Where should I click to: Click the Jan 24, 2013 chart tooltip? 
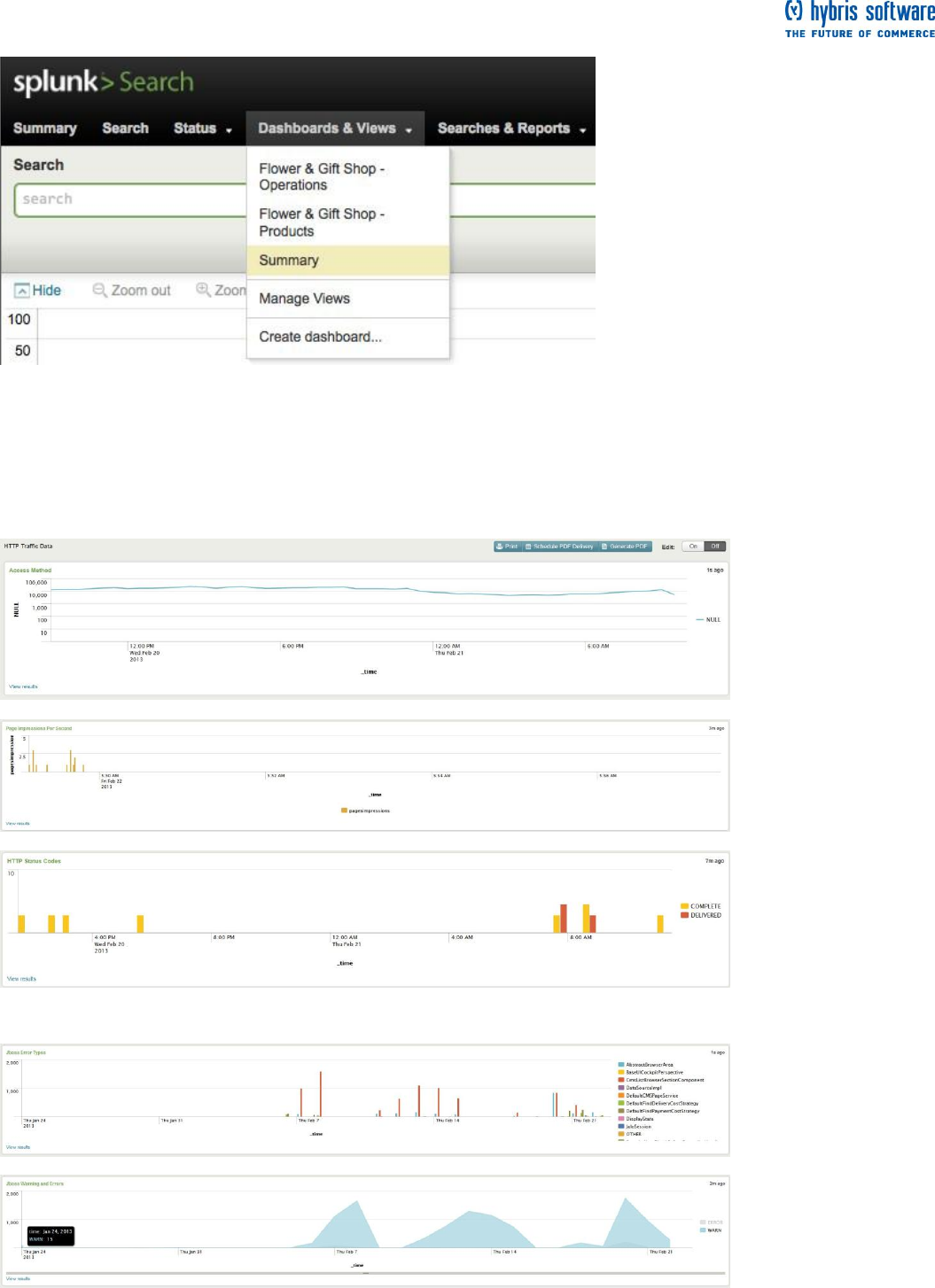coord(51,1236)
